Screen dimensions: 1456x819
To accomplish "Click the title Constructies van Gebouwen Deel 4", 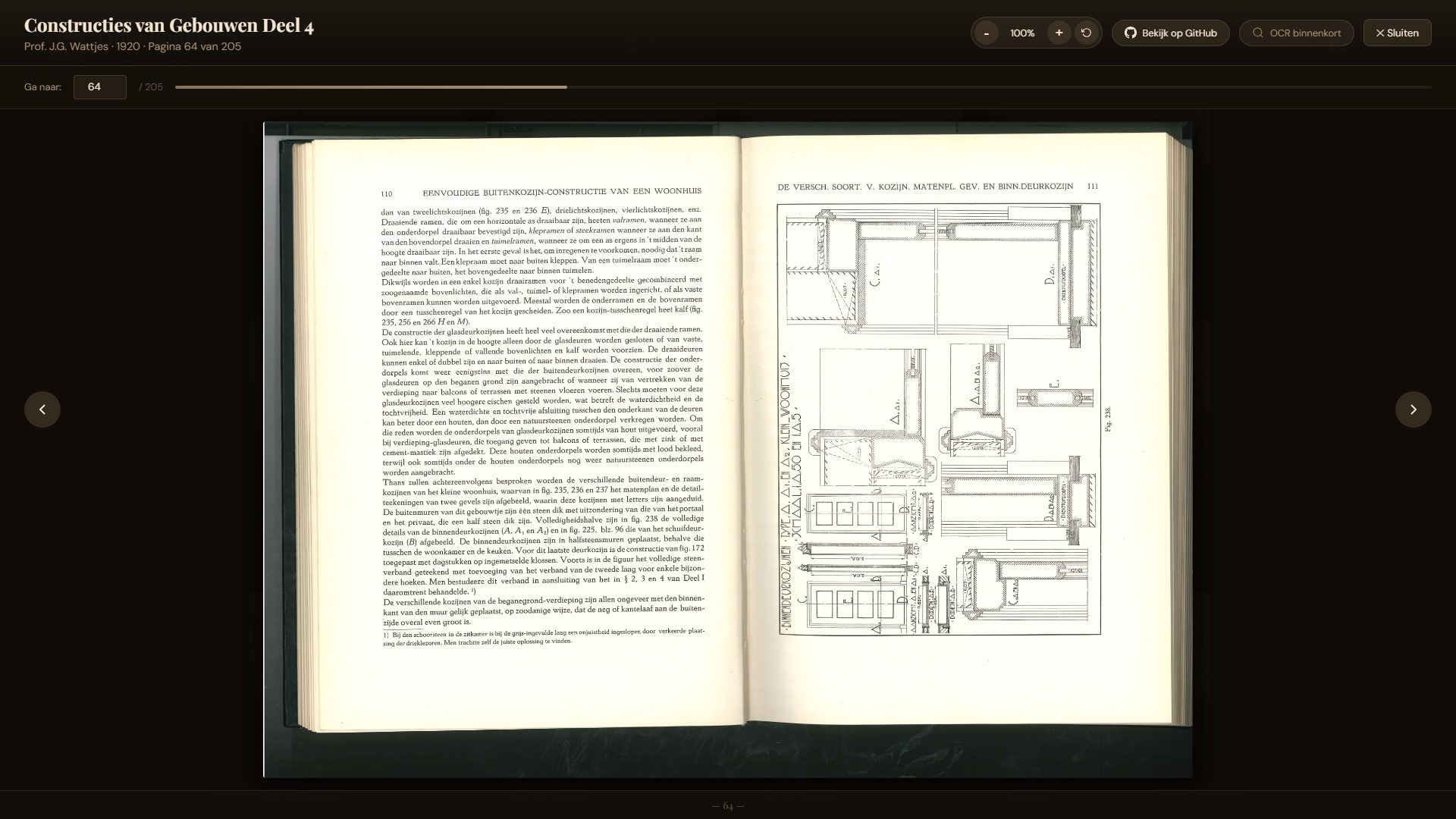I will (169, 26).
